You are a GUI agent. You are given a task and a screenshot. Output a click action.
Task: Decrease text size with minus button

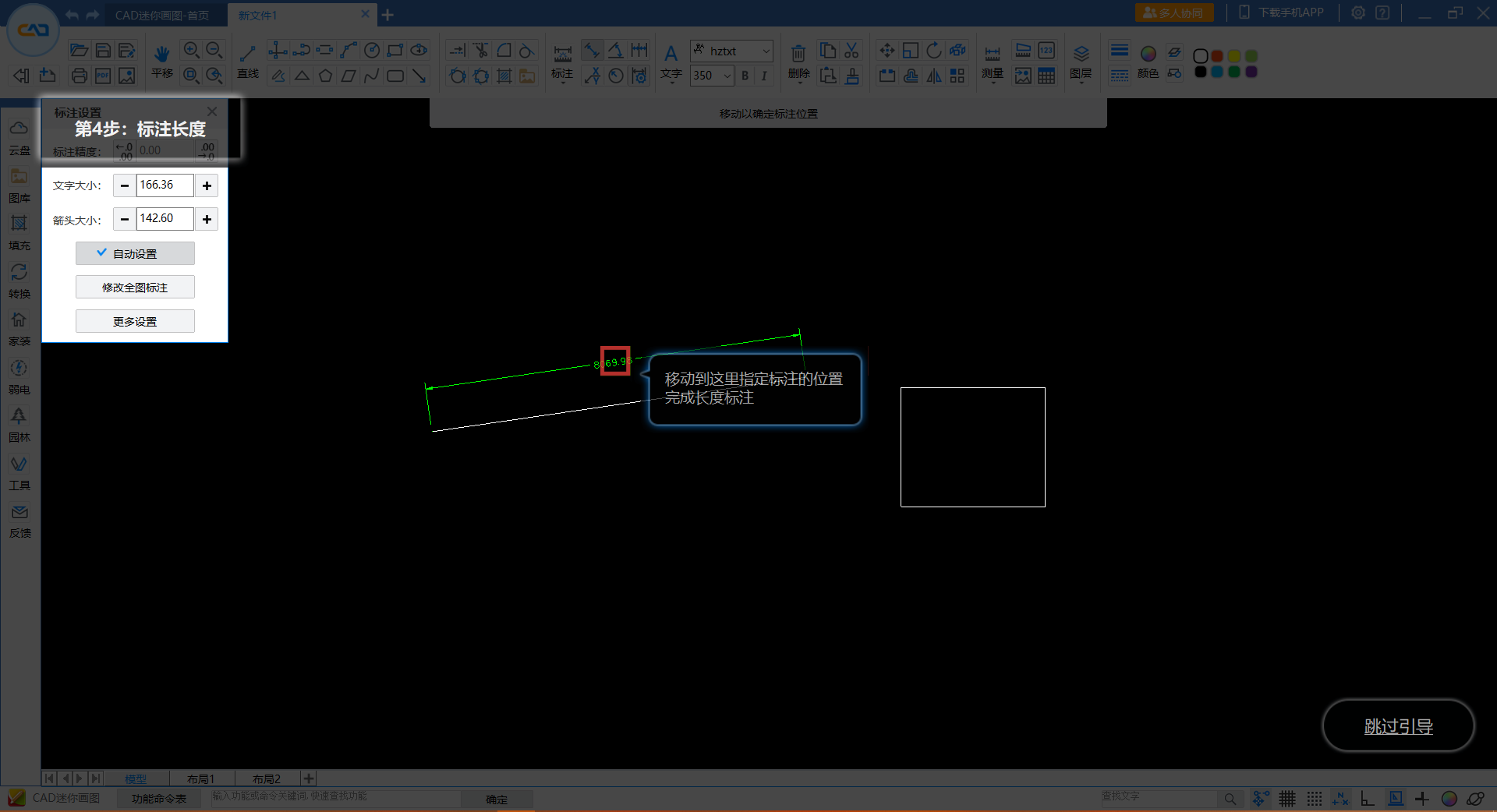coord(124,185)
